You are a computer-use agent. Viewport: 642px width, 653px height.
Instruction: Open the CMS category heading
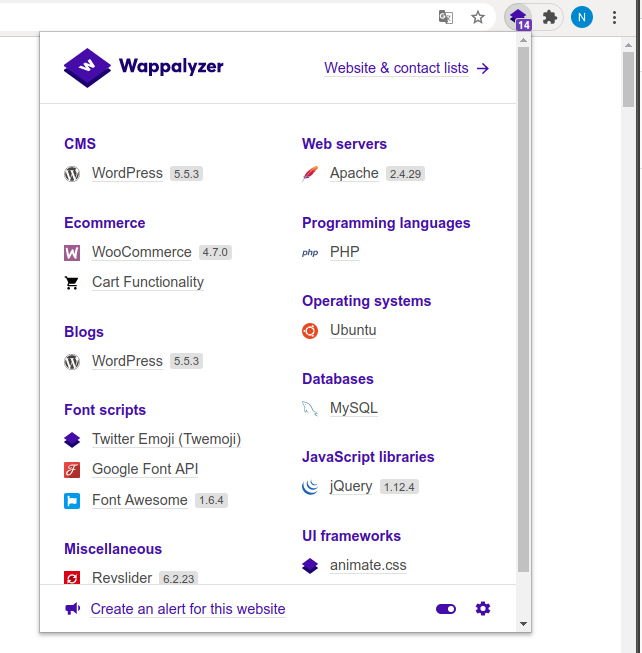pyautogui.click(x=80, y=144)
